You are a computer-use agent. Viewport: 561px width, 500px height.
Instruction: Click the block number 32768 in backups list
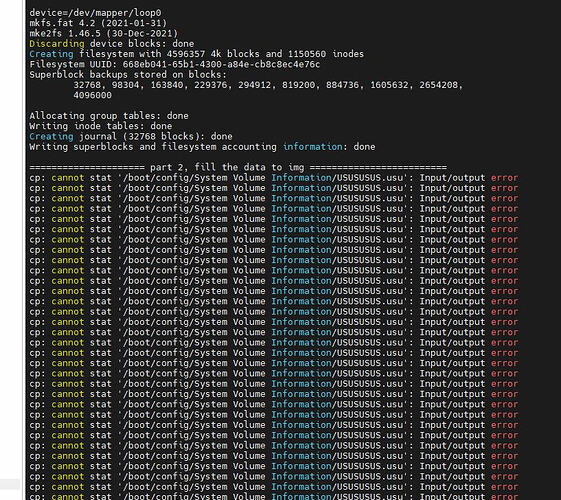(87, 85)
